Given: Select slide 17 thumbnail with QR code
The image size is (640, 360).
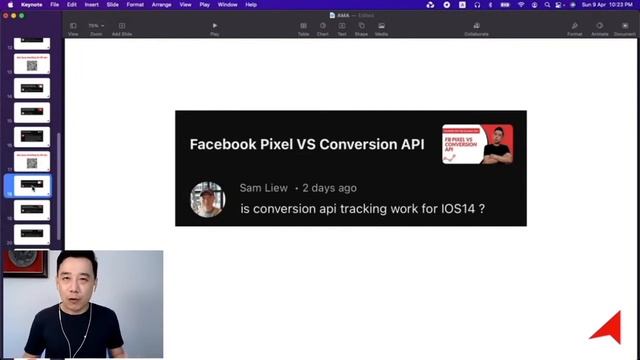Looking at the screenshot, I should [32, 161].
